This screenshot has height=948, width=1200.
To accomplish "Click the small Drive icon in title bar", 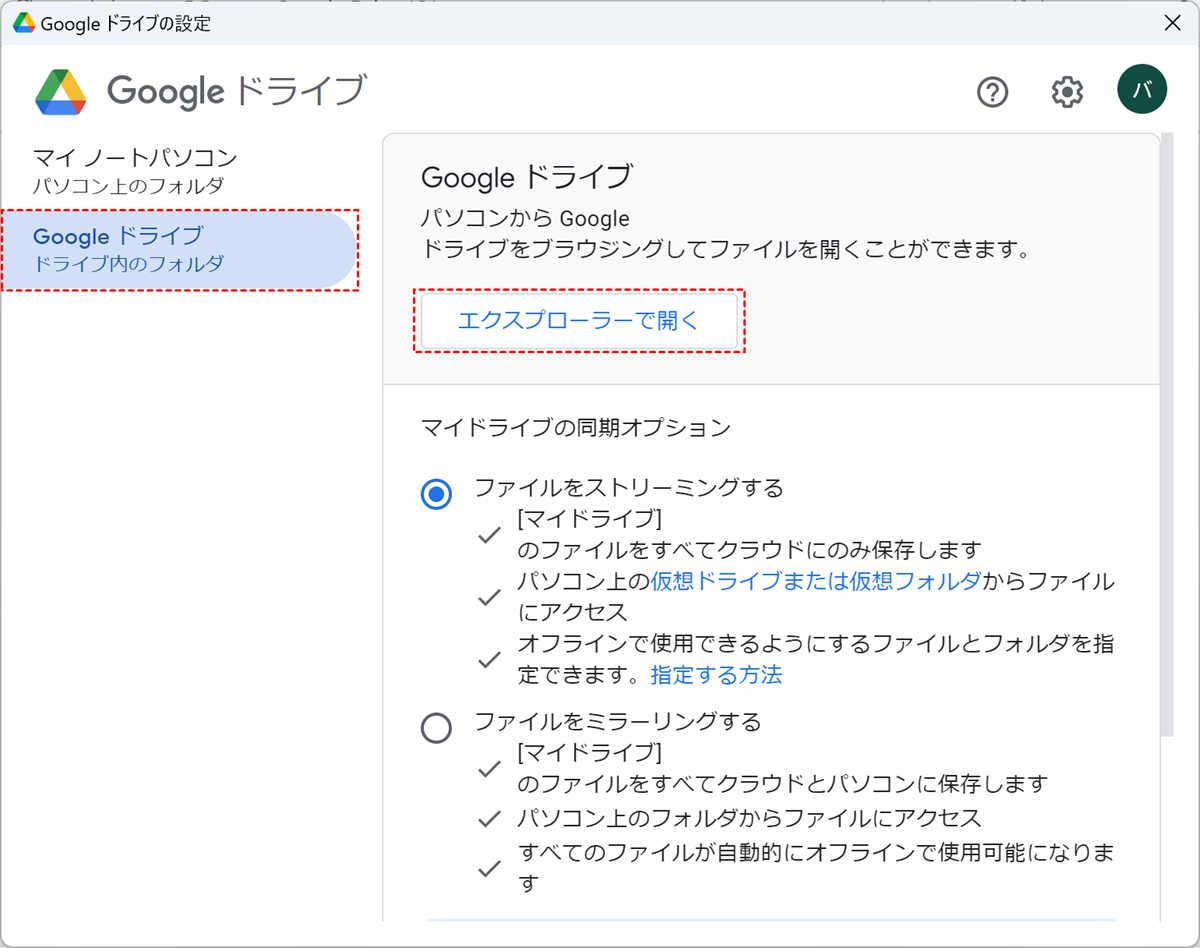I will tap(23, 23).
